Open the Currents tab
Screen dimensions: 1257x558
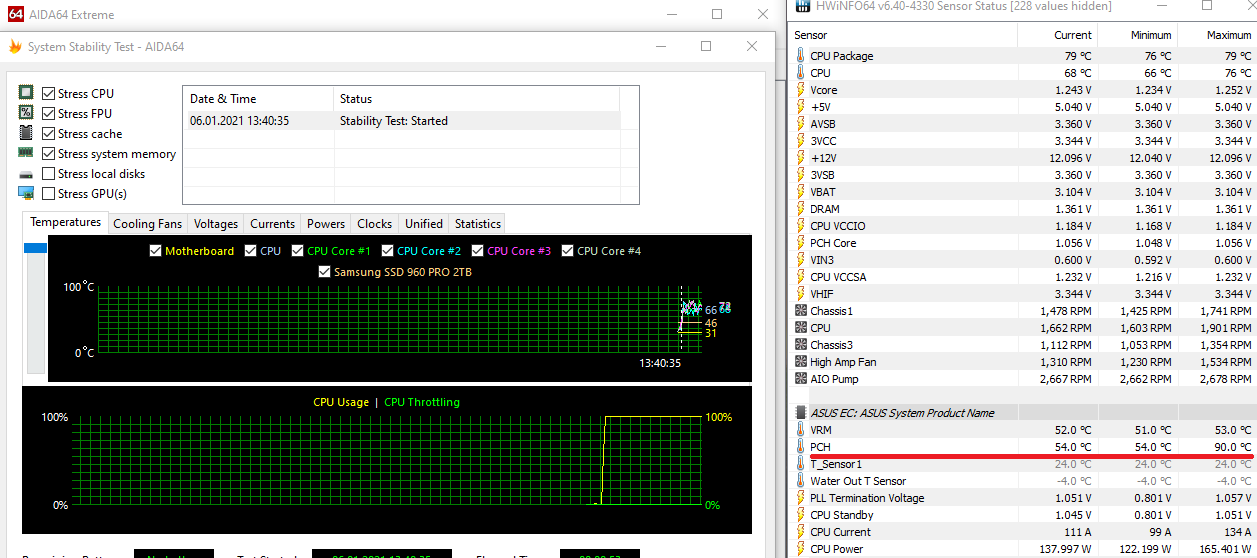(272, 224)
